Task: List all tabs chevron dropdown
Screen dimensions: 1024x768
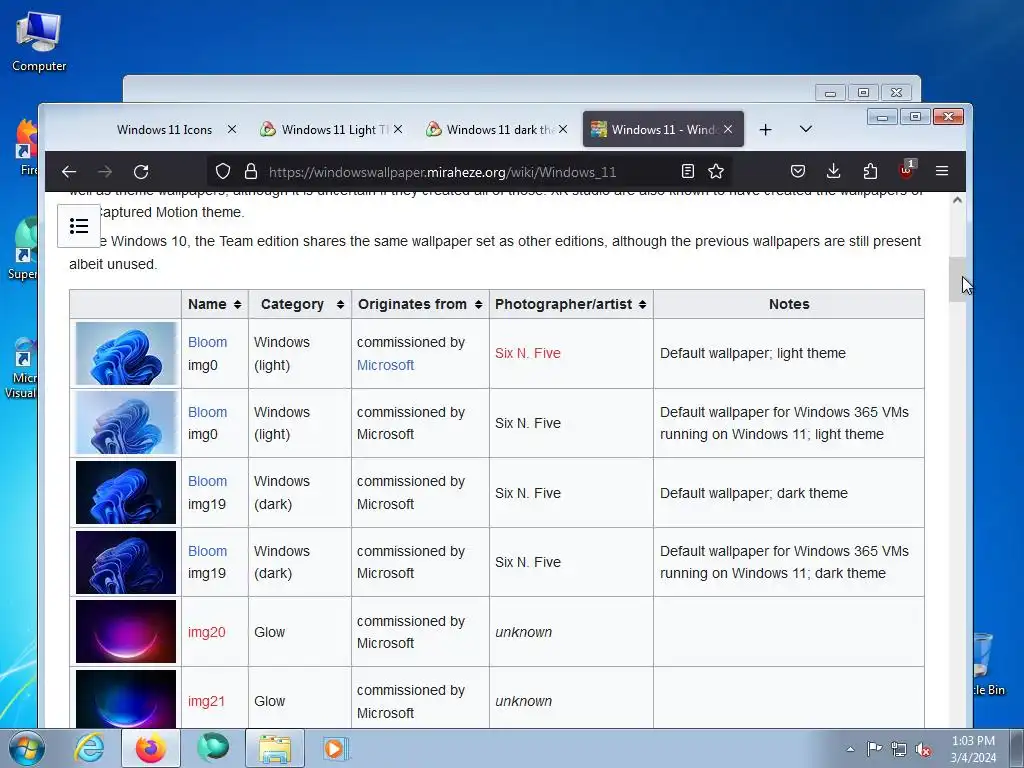Action: pyautogui.click(x=806, y=129)
